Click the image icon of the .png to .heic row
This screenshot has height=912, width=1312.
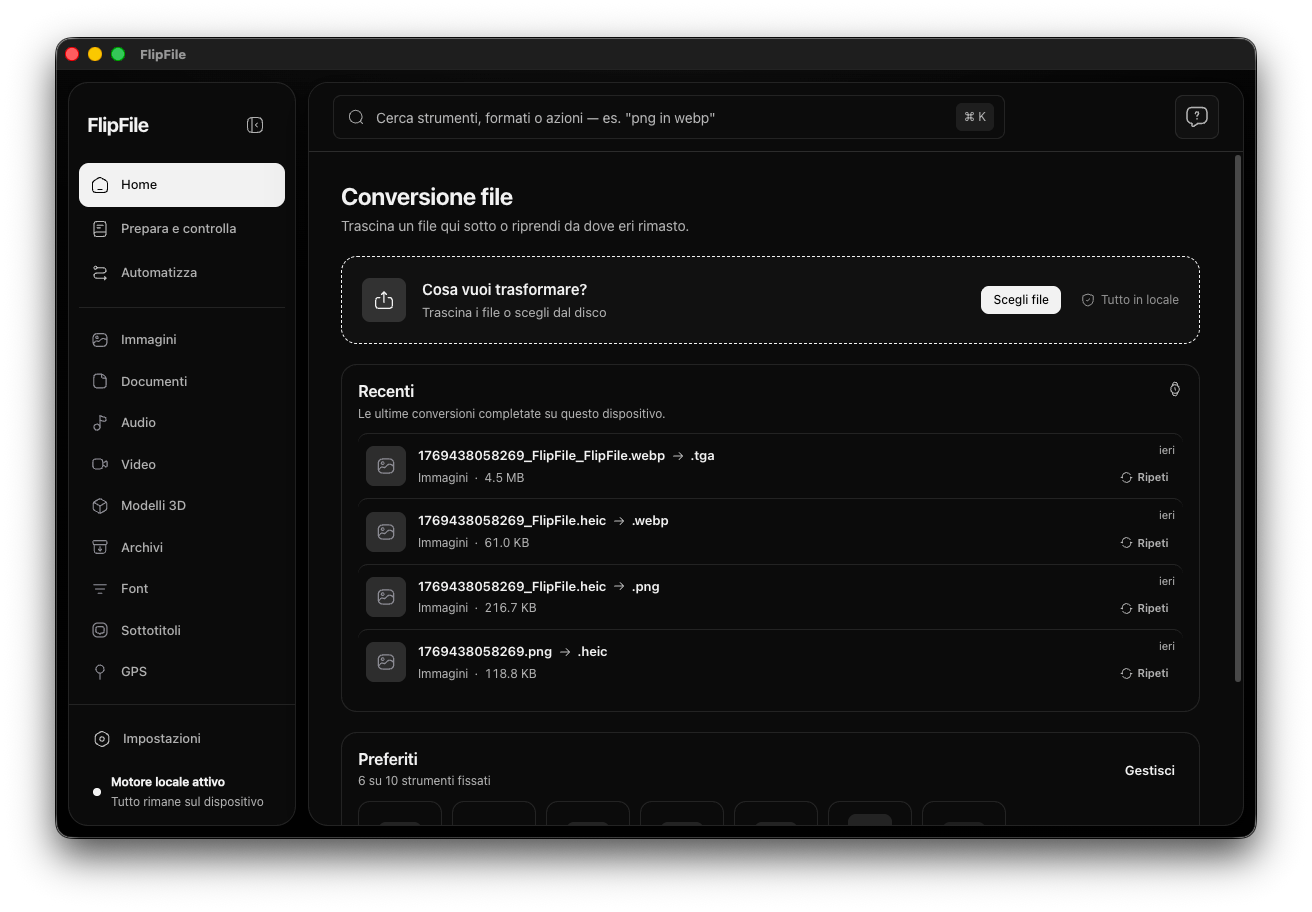[386, 662]
